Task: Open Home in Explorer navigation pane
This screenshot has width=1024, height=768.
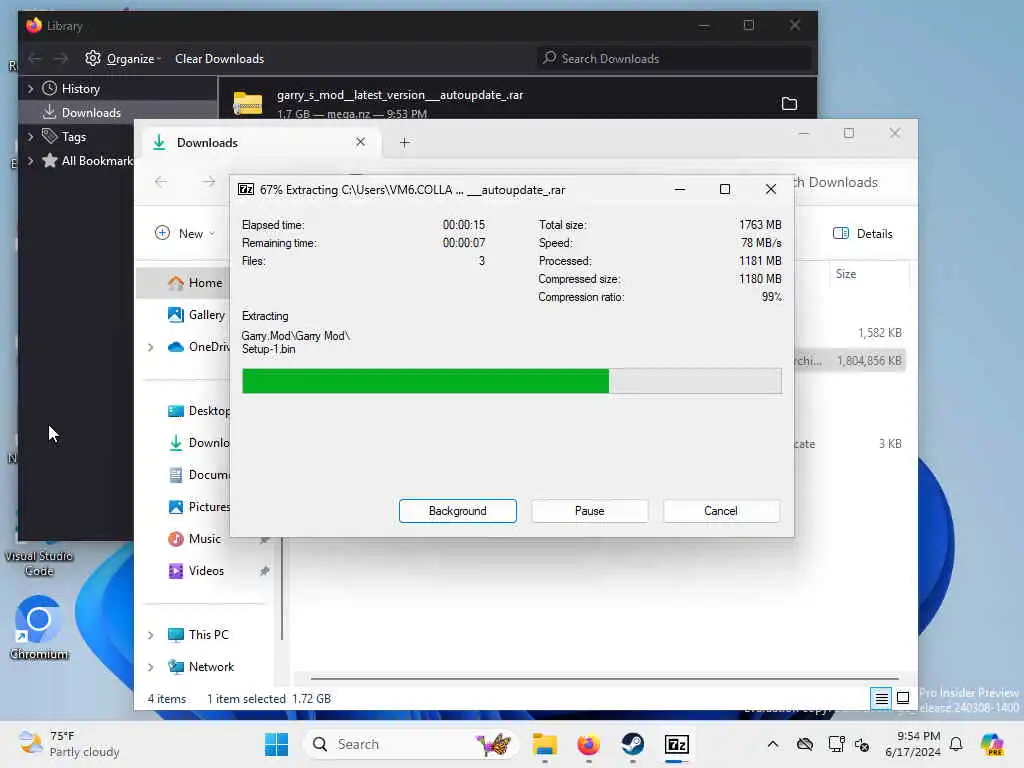Action: tap(205, 282)
